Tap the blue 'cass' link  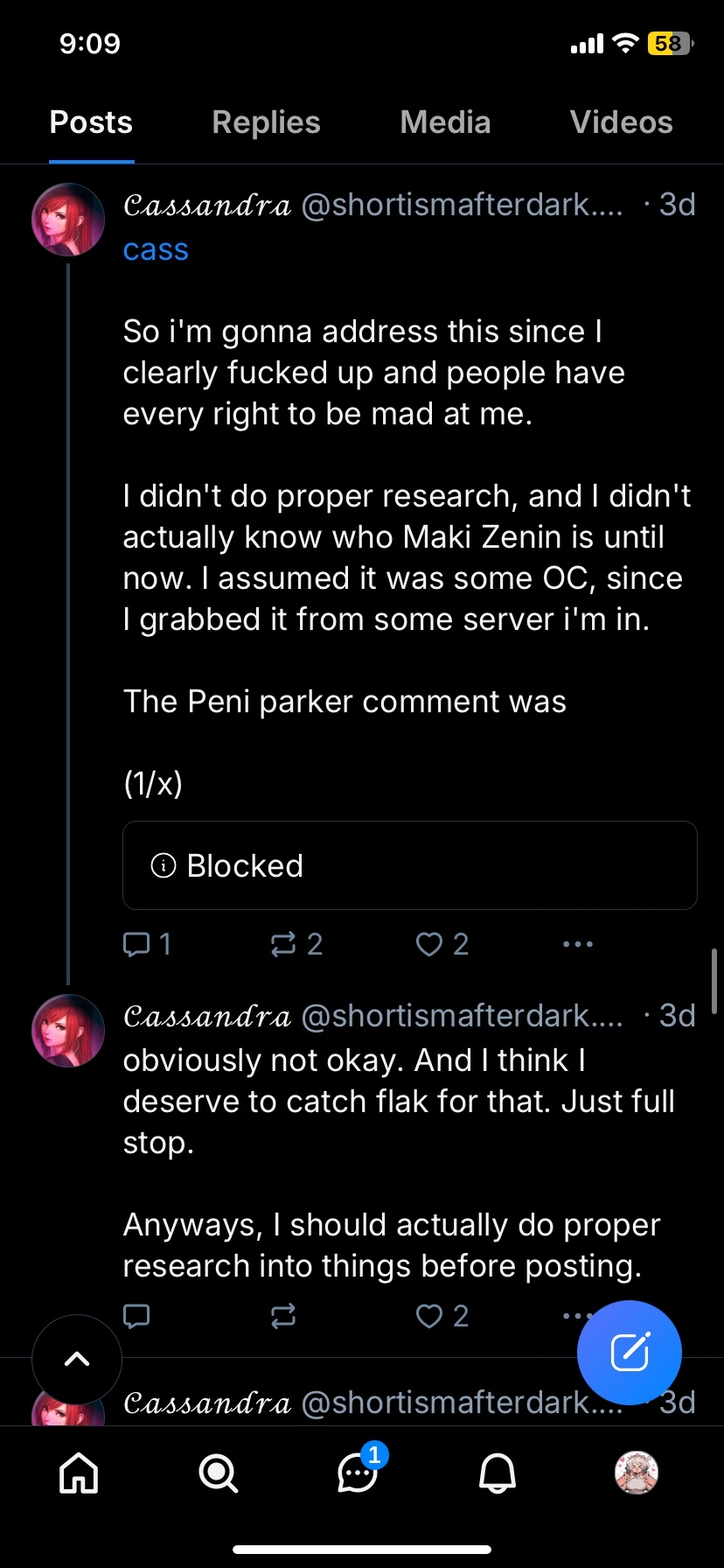[x=156, y=250]
